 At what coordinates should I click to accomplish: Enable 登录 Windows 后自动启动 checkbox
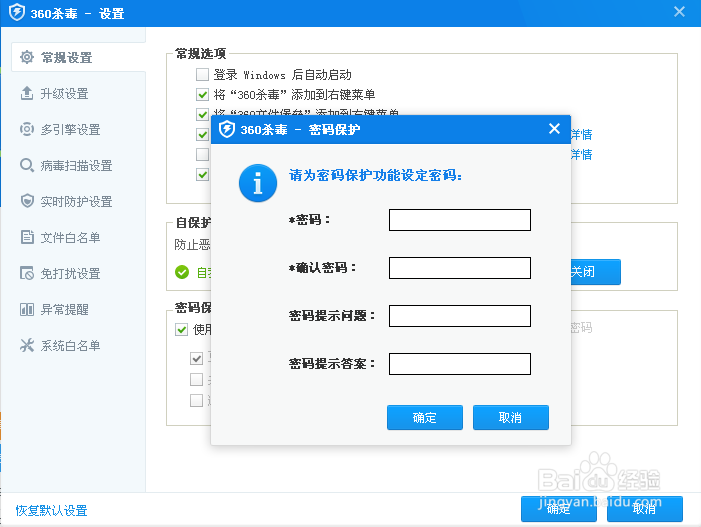click(203, 74)
